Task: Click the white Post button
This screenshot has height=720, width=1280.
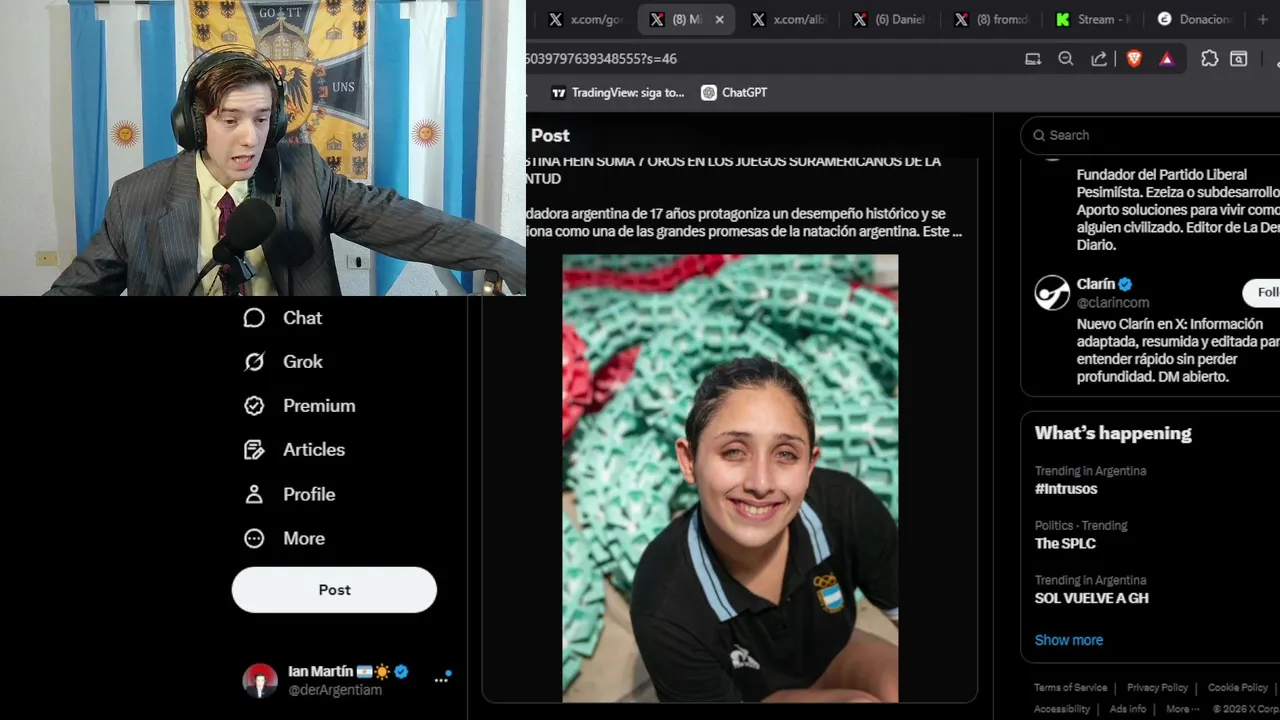Action: [334, 590]
